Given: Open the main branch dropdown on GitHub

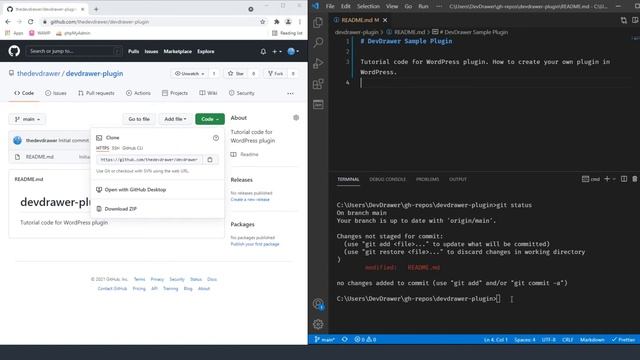Looking at the screenshot, I should point(27,119).
